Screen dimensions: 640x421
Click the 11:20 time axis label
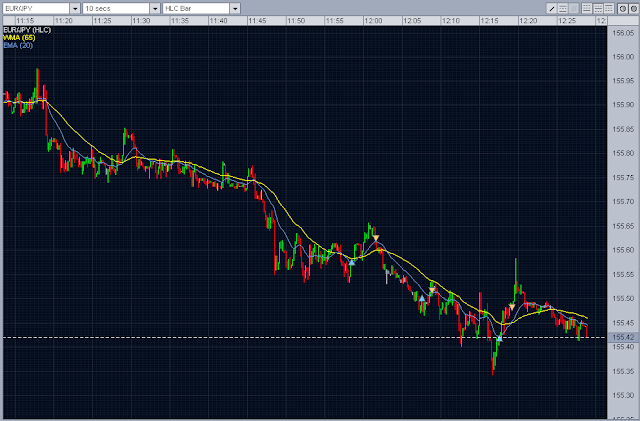pyautogui.click(x=64, y=21)
